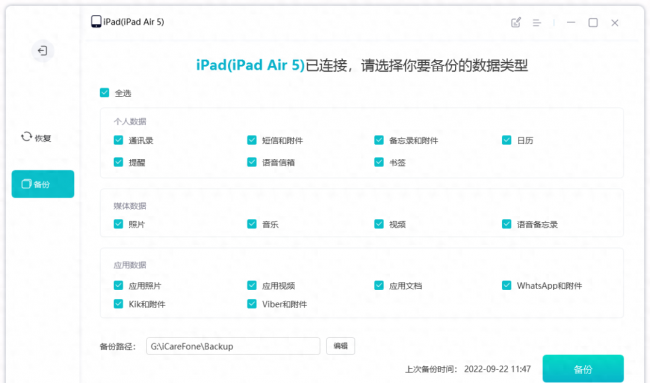Uncheck the 照片 photos checkbox
This screenshot has width=650, height=383.
[x=119, y=224]
